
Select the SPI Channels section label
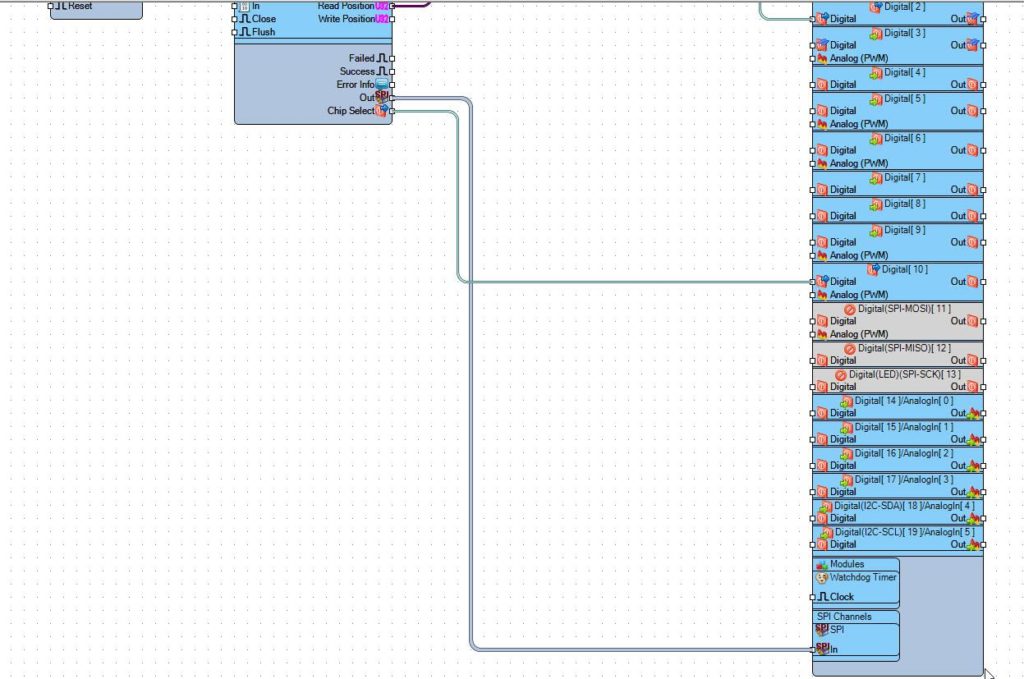[844, 616]
